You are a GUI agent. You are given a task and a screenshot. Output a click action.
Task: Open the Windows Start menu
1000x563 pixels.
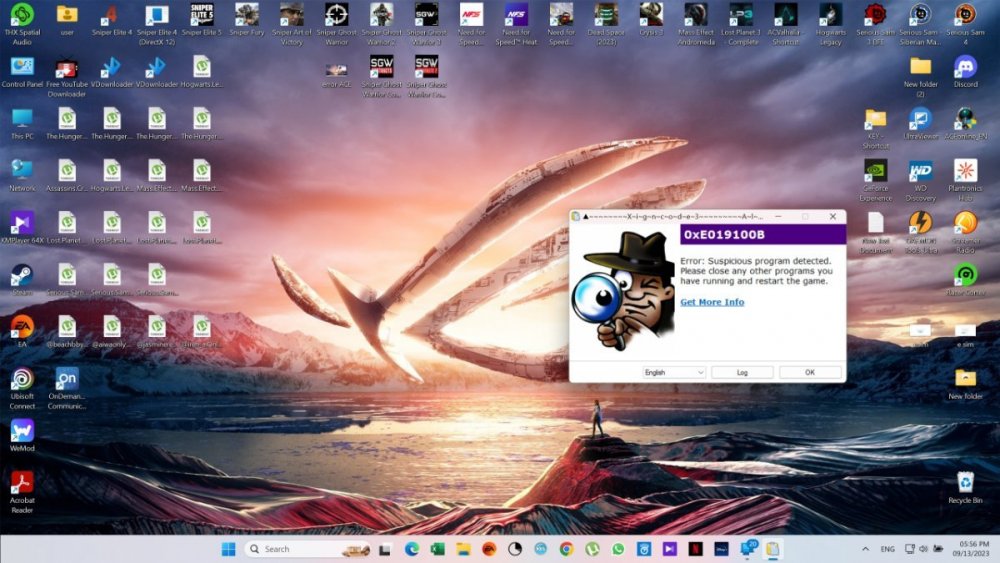(228, 549)
